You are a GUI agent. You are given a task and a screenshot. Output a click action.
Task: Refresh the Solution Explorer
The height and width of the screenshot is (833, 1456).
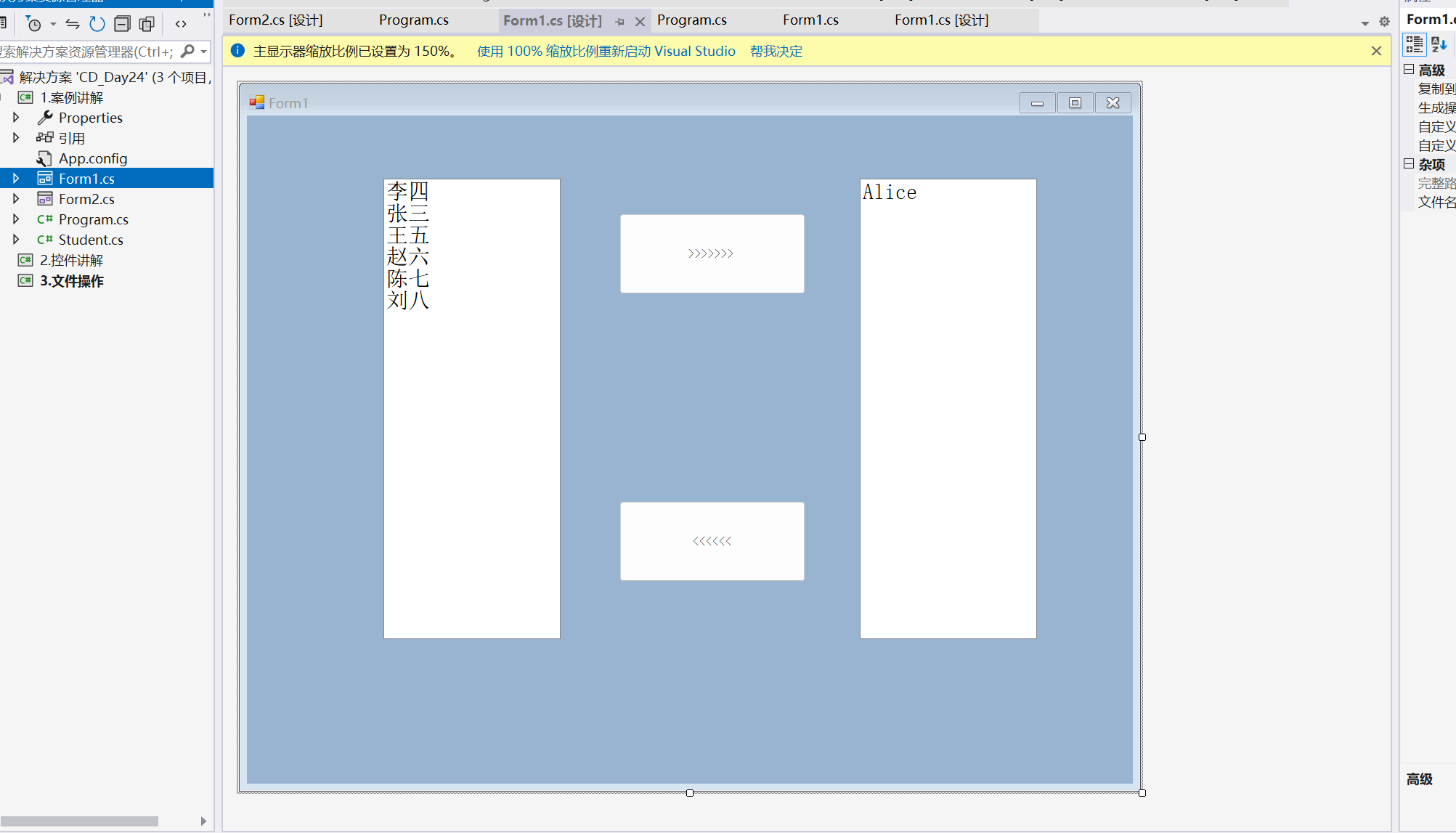pyautogui.click(x=97, y=24)
